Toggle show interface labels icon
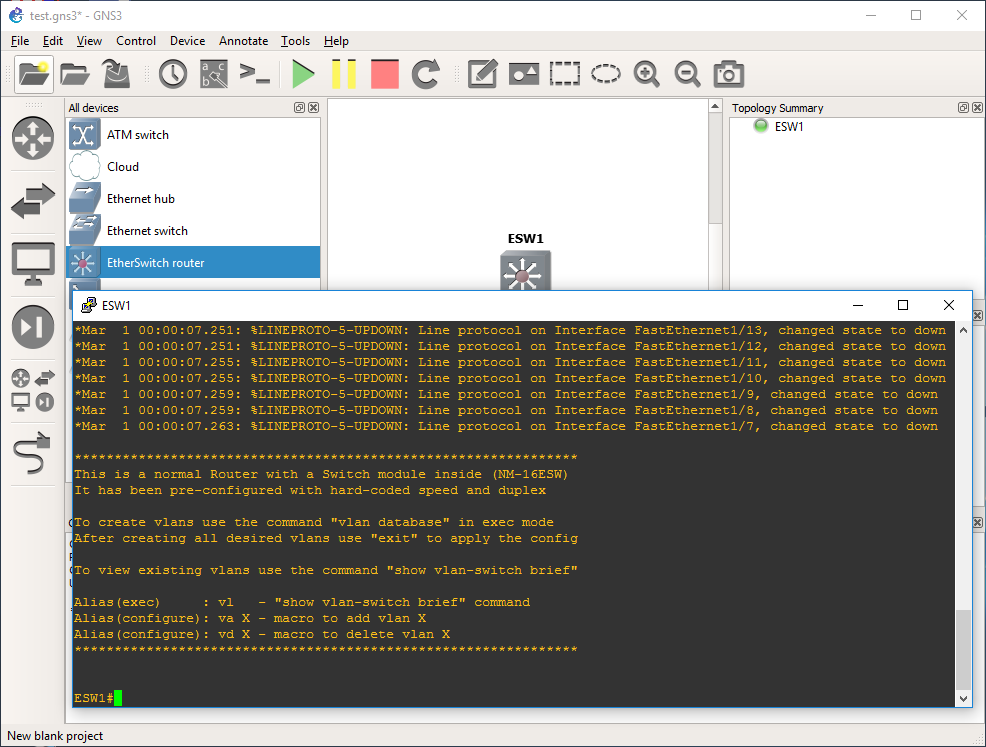The width and height of the screenshot is (986, 747). (214, 74)
